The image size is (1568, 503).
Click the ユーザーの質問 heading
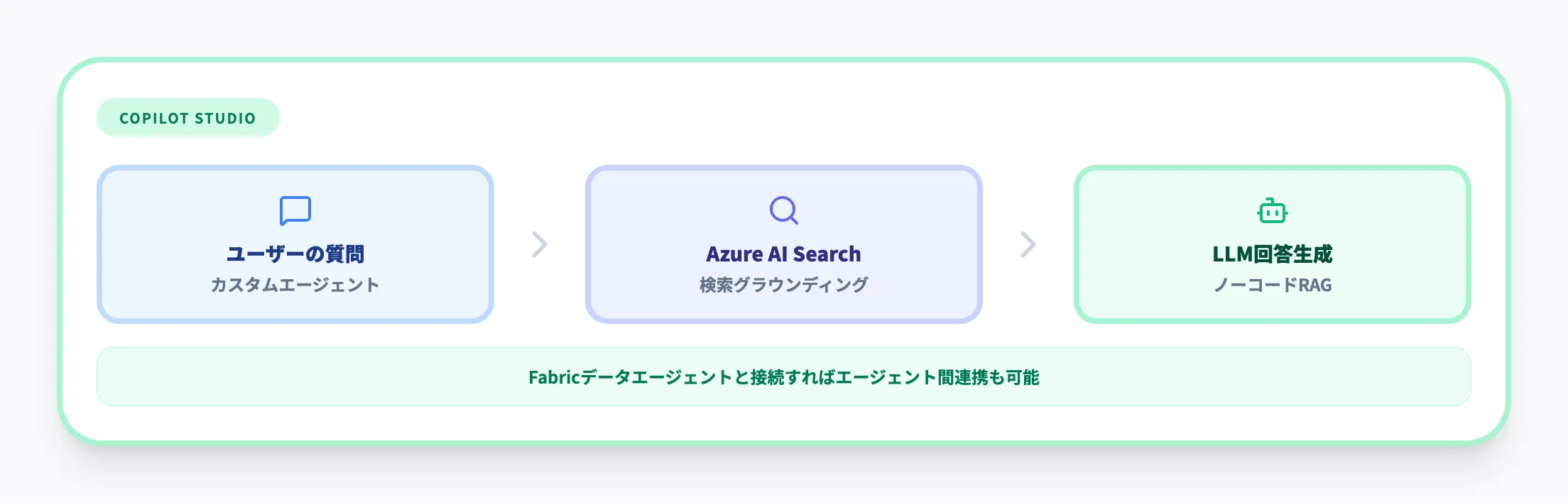[x=295, y=254]
